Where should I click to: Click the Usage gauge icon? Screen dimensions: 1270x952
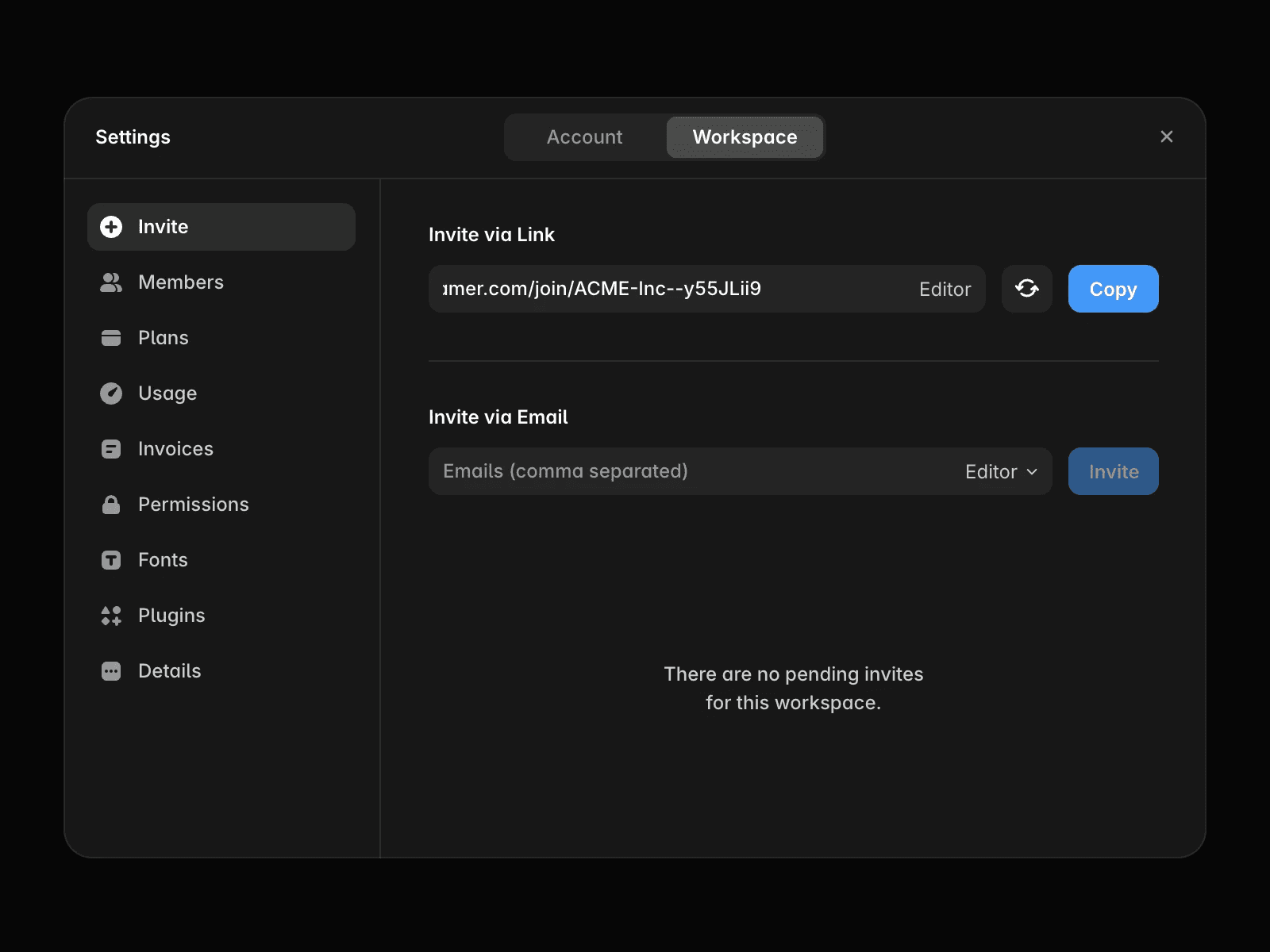point(111,393)
